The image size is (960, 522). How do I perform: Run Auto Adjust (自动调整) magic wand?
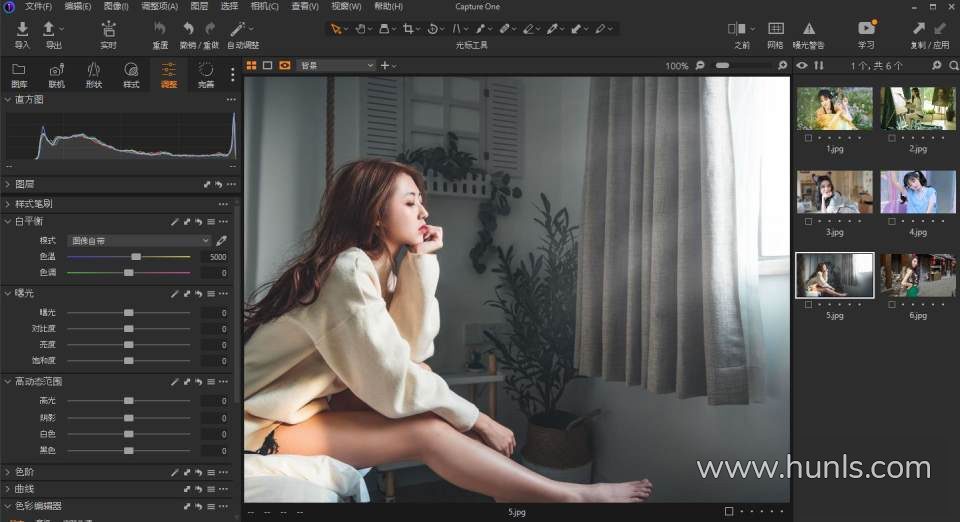(x=238, y=28)
